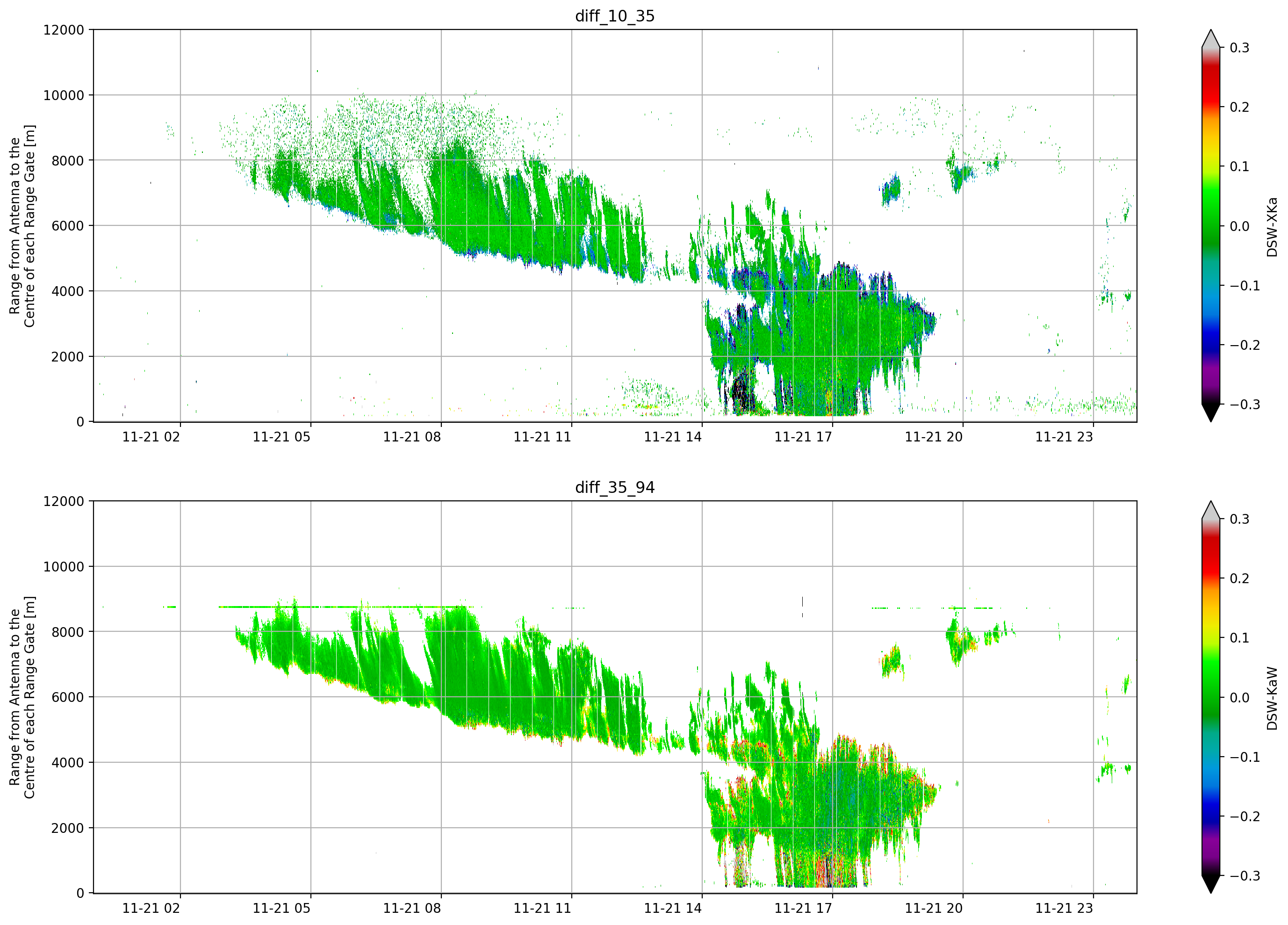
Task: Pick the purple band of the DSW-KaW colorbar
Action: [1211, 844]
